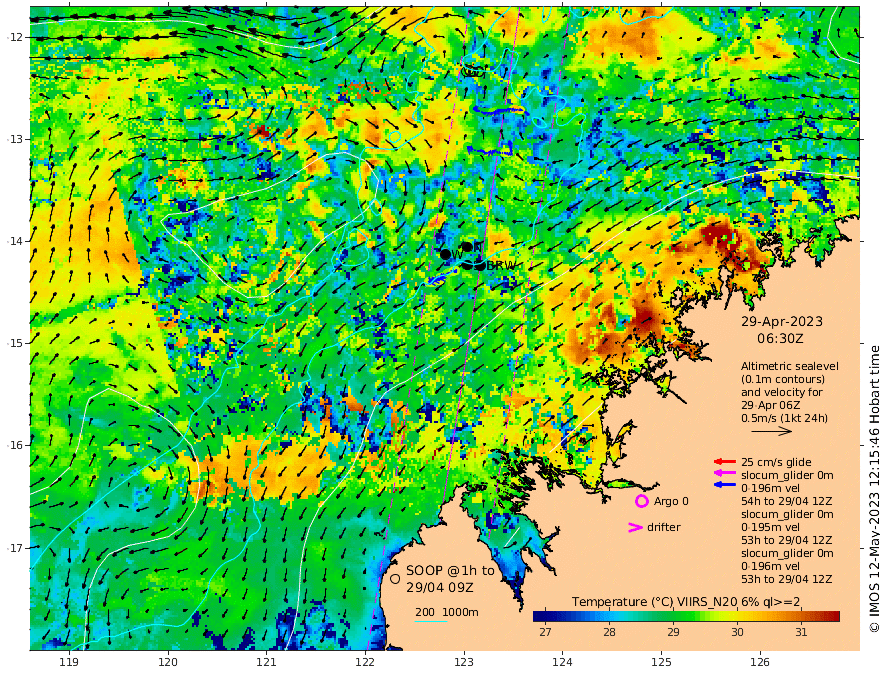
Task: Click the latitude axis label -14
Action: (15, 241)
